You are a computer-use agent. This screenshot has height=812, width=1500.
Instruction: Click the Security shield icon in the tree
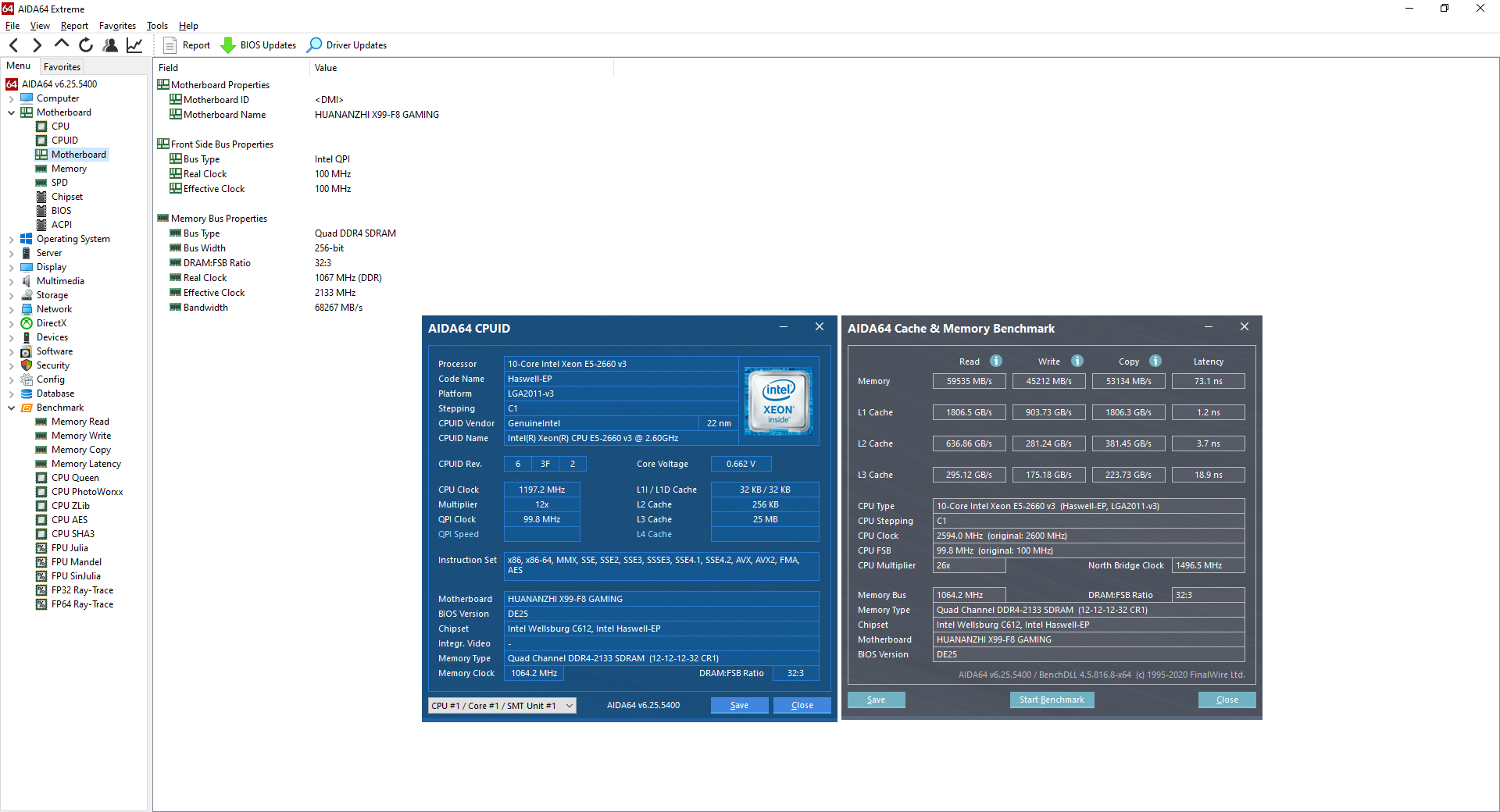(x=27, y=365)
